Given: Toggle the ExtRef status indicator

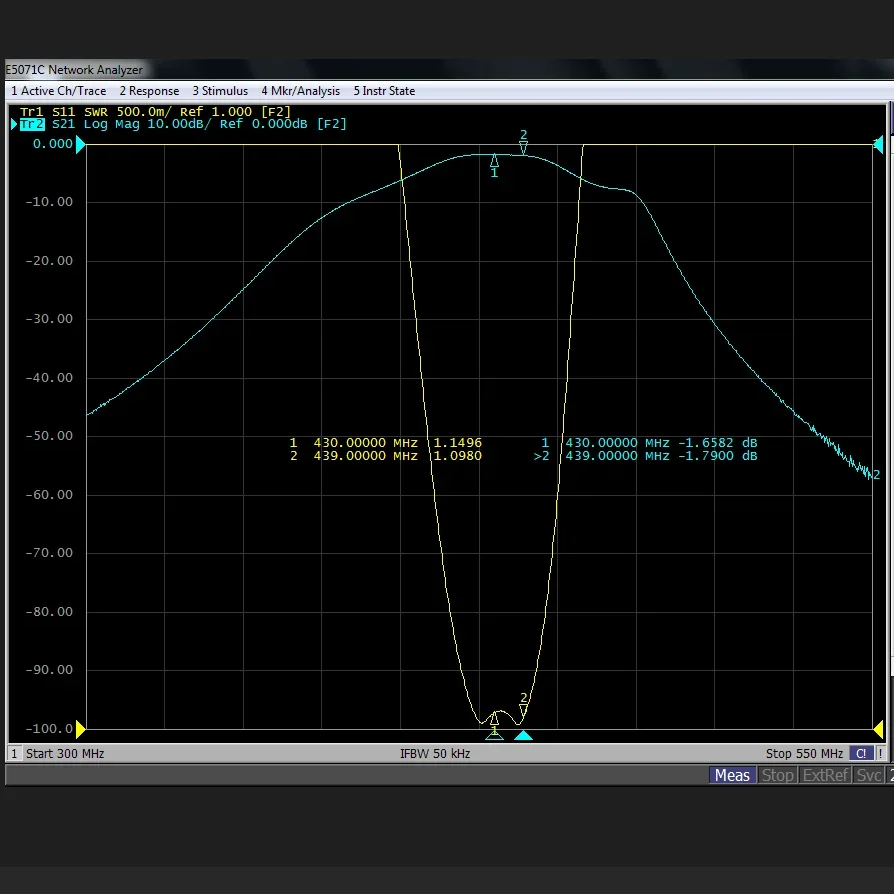Looking at the screenshot, I should pyautogui.click(x=825, y=775).
